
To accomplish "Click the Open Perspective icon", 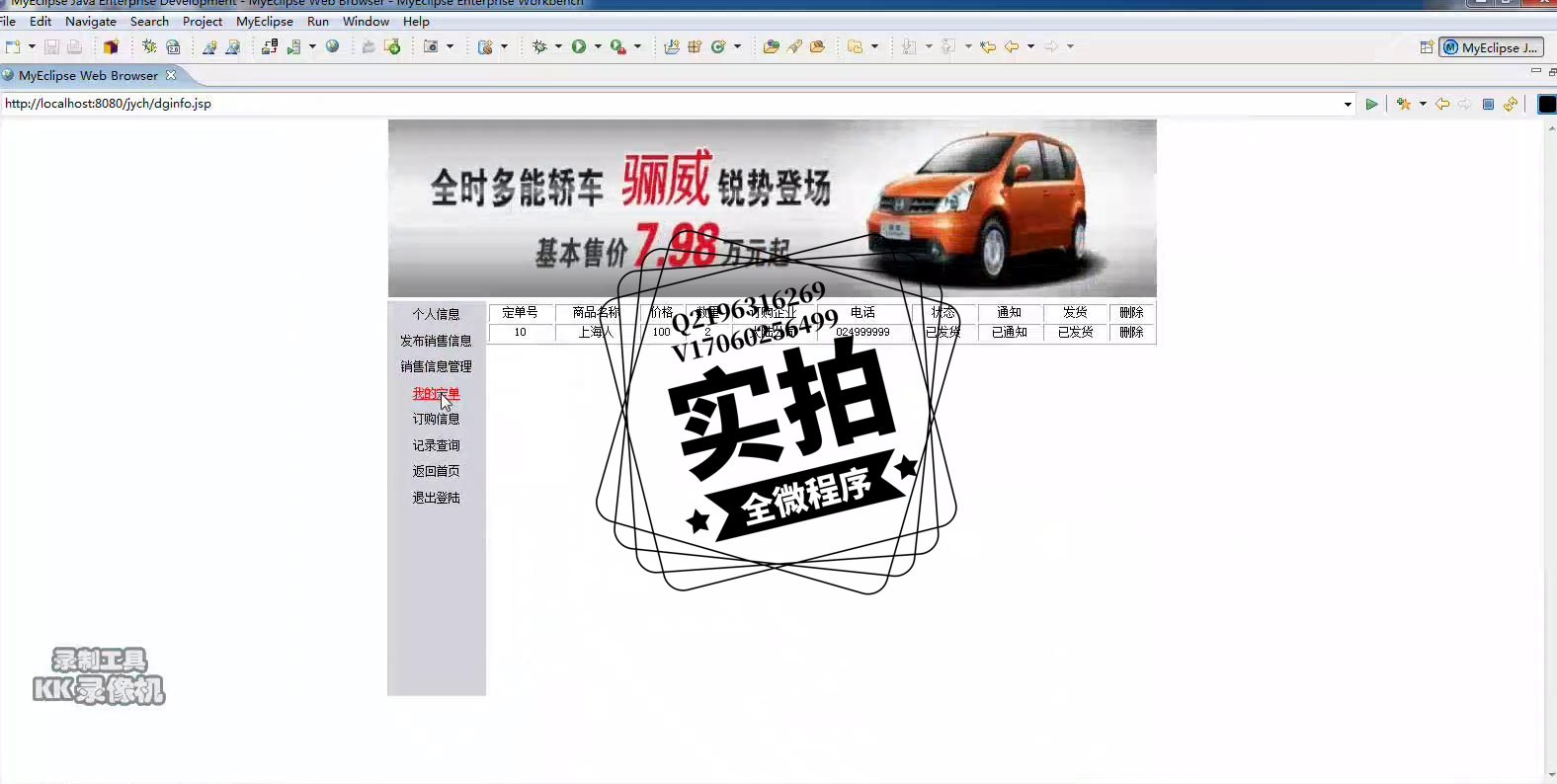I will (1427, 46).
